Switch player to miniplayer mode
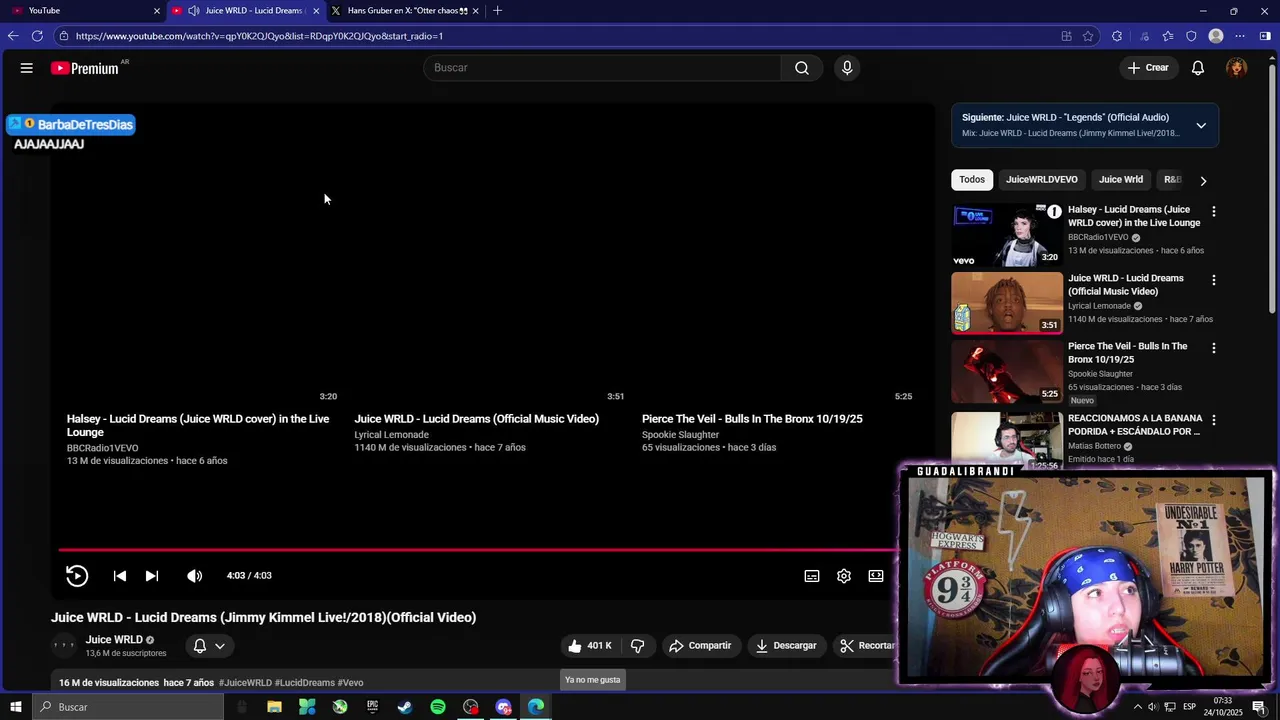The width and height of the screenshot is (1280, 720). click(x=876, y=576)
